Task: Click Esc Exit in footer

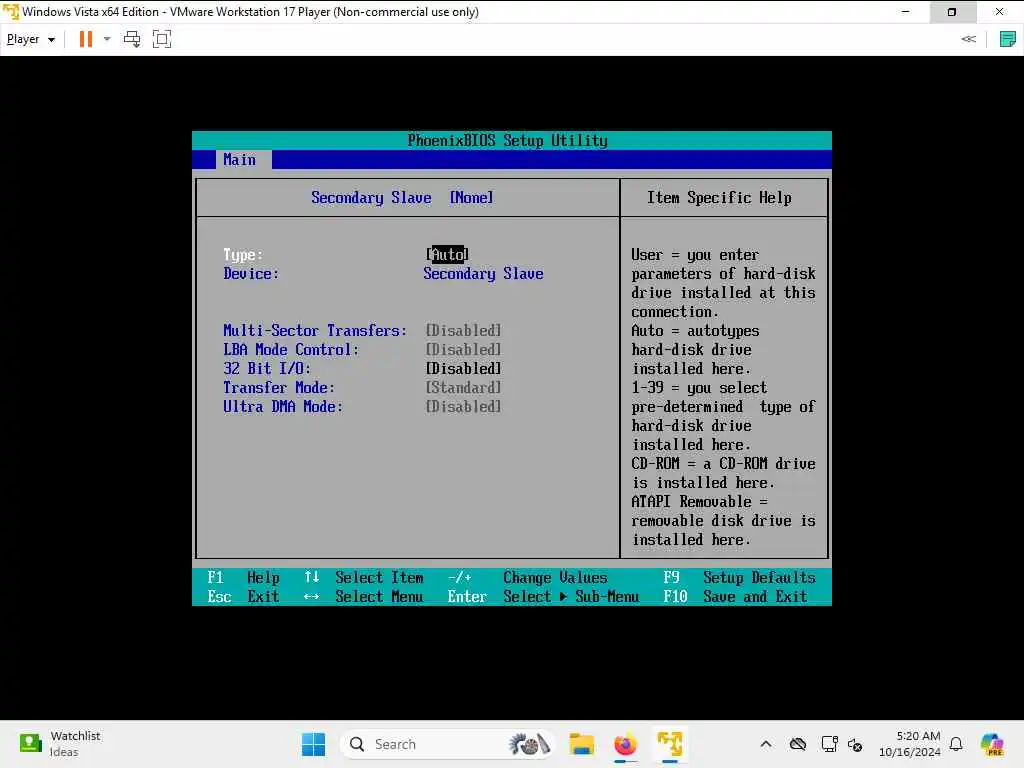Action: (244, 596)
